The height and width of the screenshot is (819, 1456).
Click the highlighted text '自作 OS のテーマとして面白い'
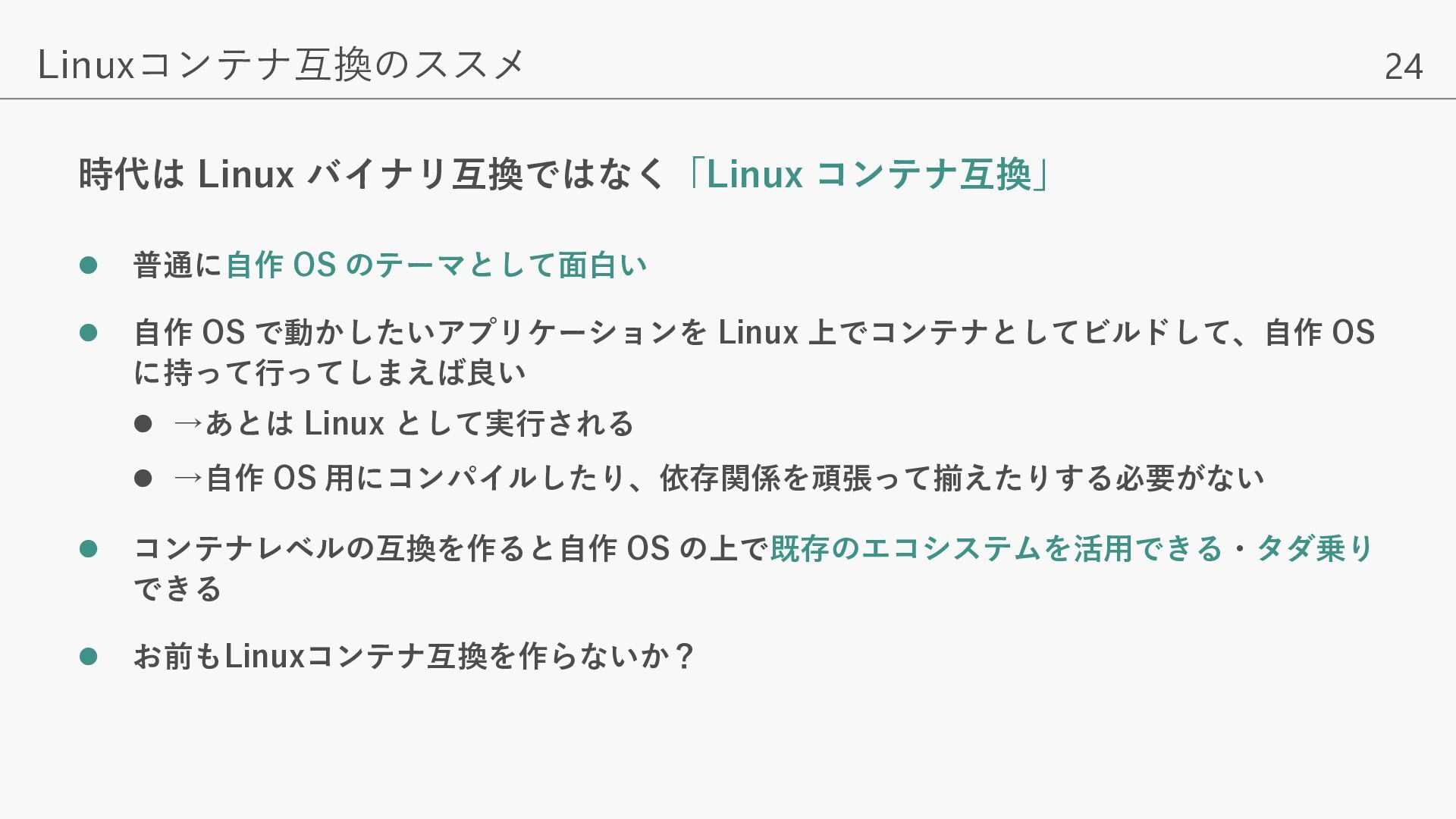coord(437,265)
